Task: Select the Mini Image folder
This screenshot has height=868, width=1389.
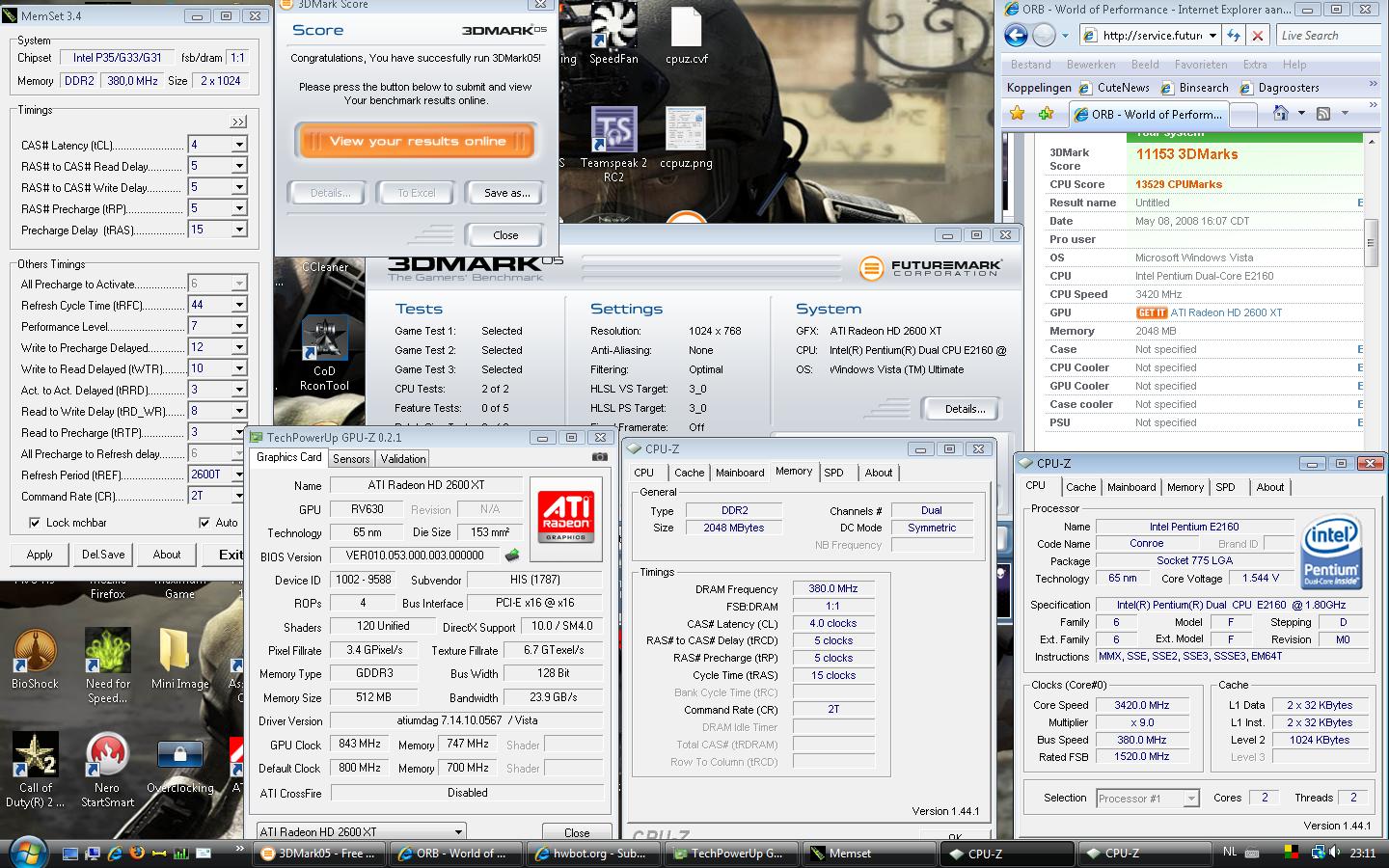Action: (179, 660)
